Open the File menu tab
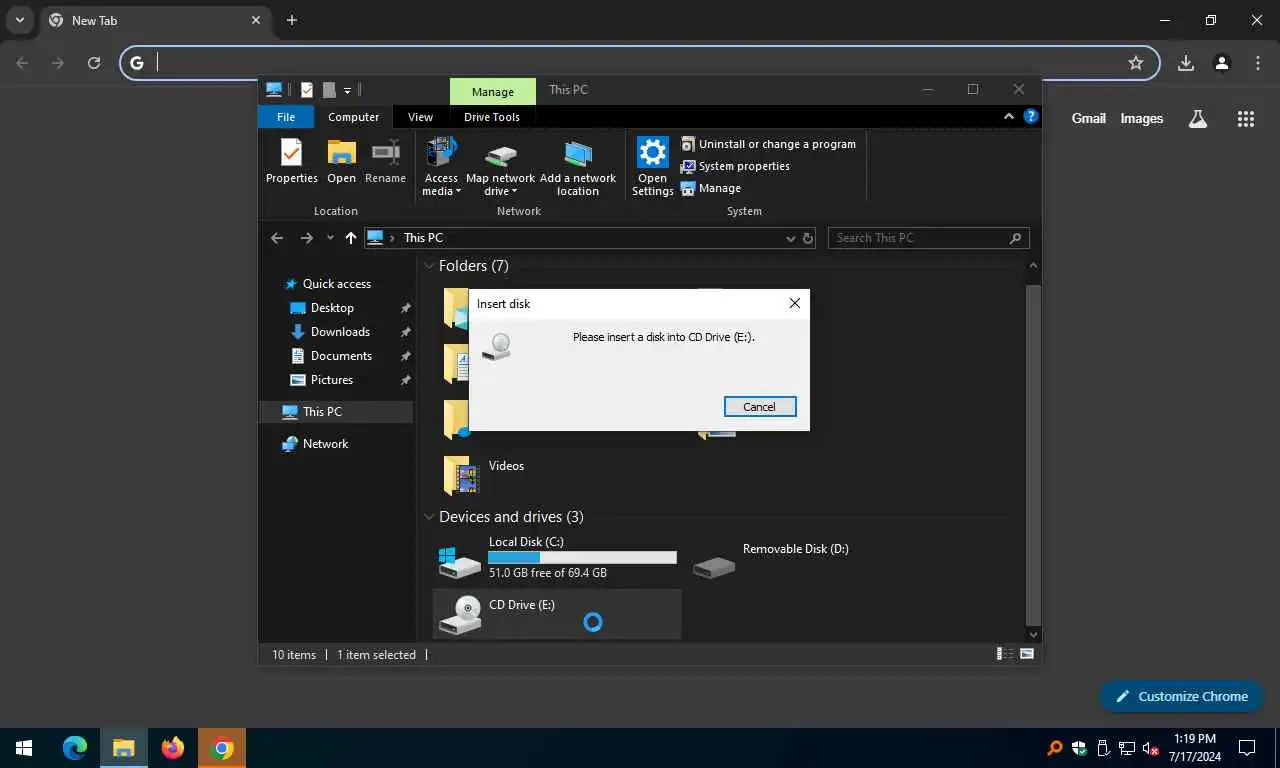This screenshot has width=1280, height=768. coord(286,117)
